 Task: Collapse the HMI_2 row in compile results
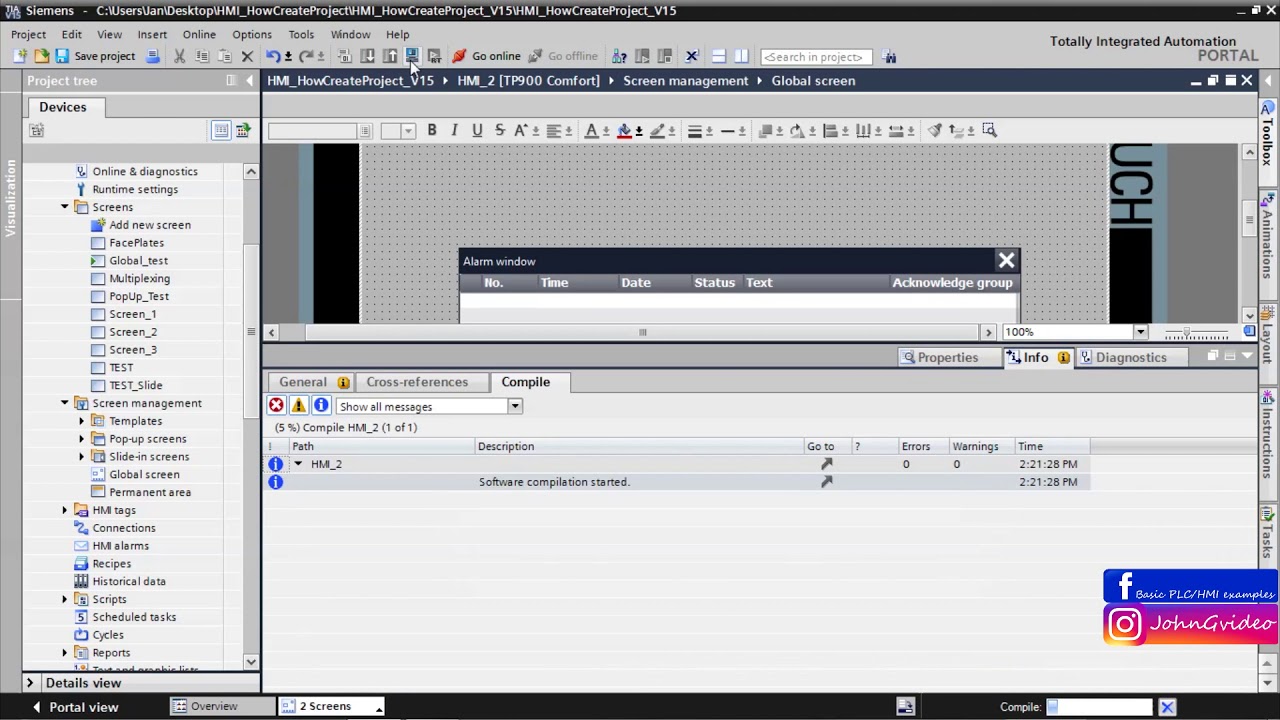tap(297, 464)
